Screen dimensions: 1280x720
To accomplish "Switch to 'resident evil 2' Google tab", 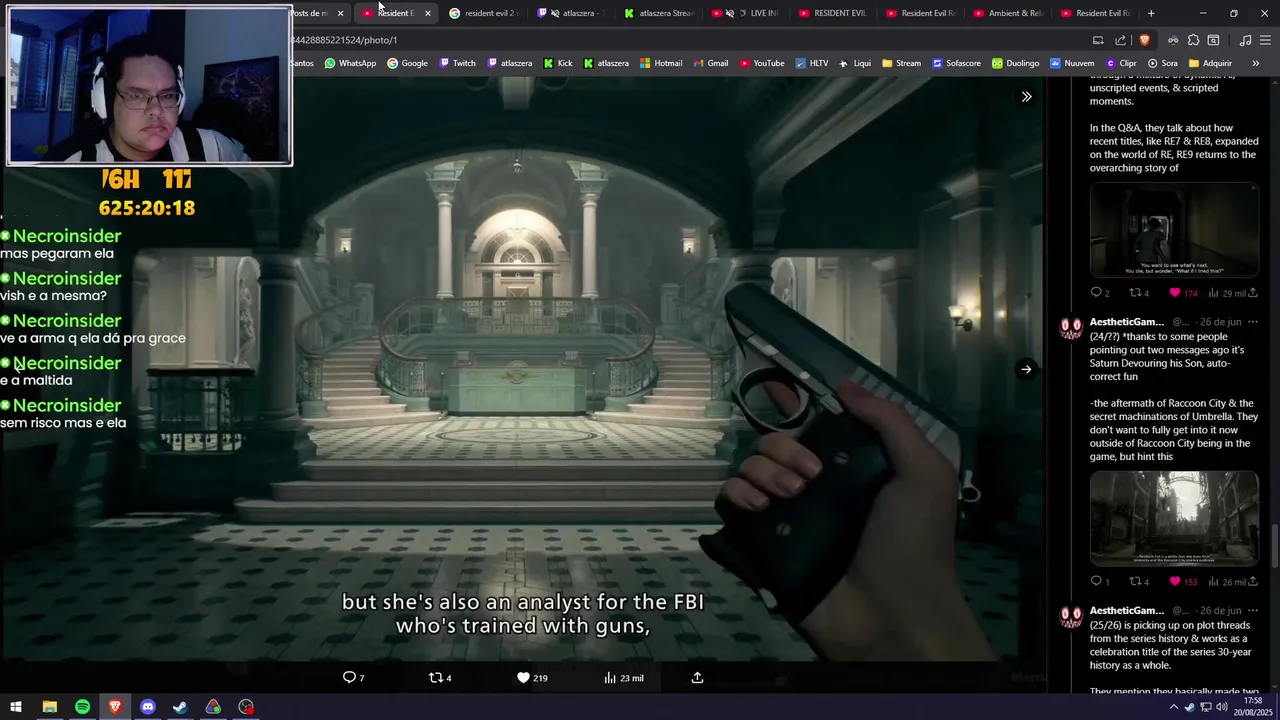I will point(484,13).
